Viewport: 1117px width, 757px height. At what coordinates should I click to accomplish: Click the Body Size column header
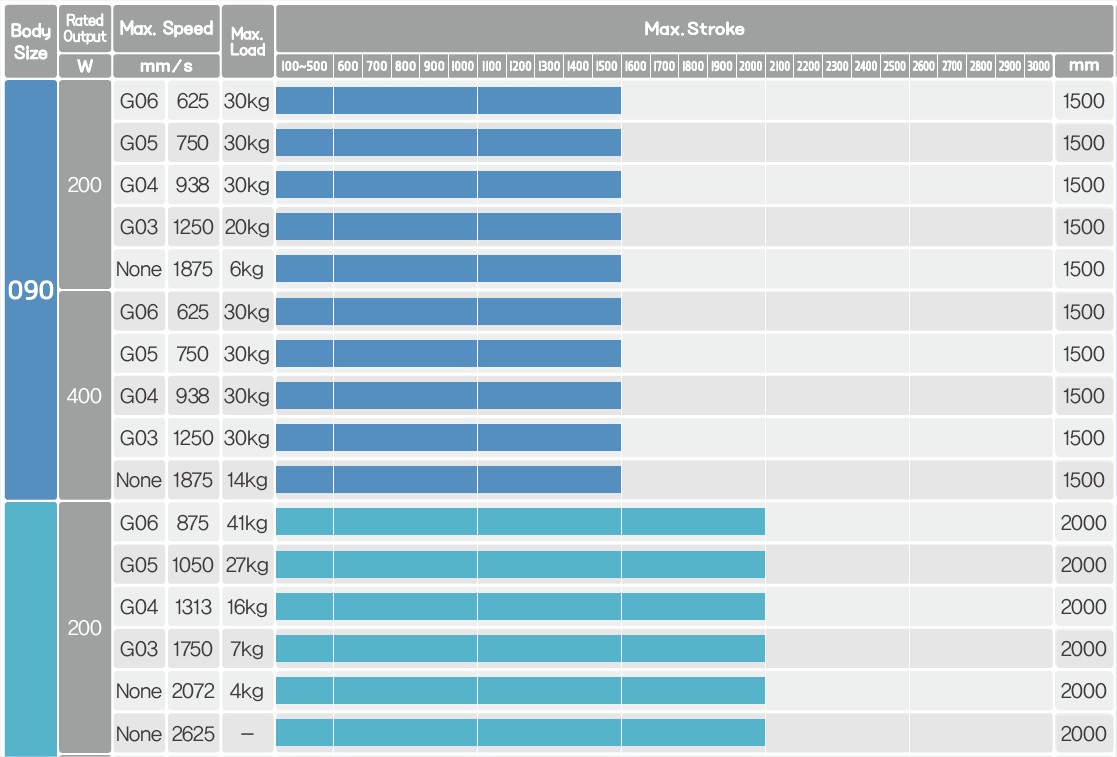[31, 41]
